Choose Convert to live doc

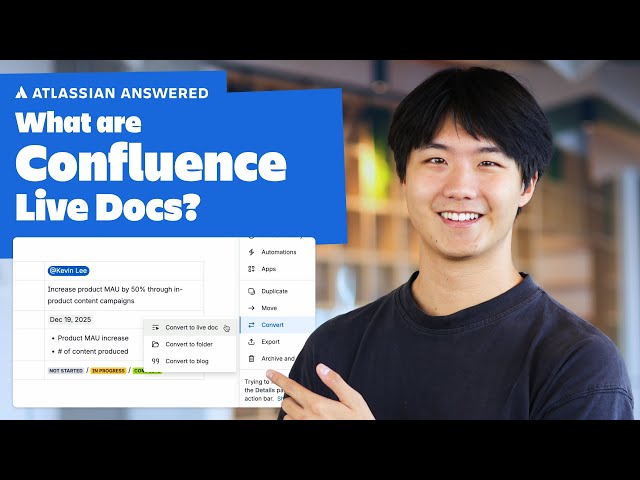point(190,327)
